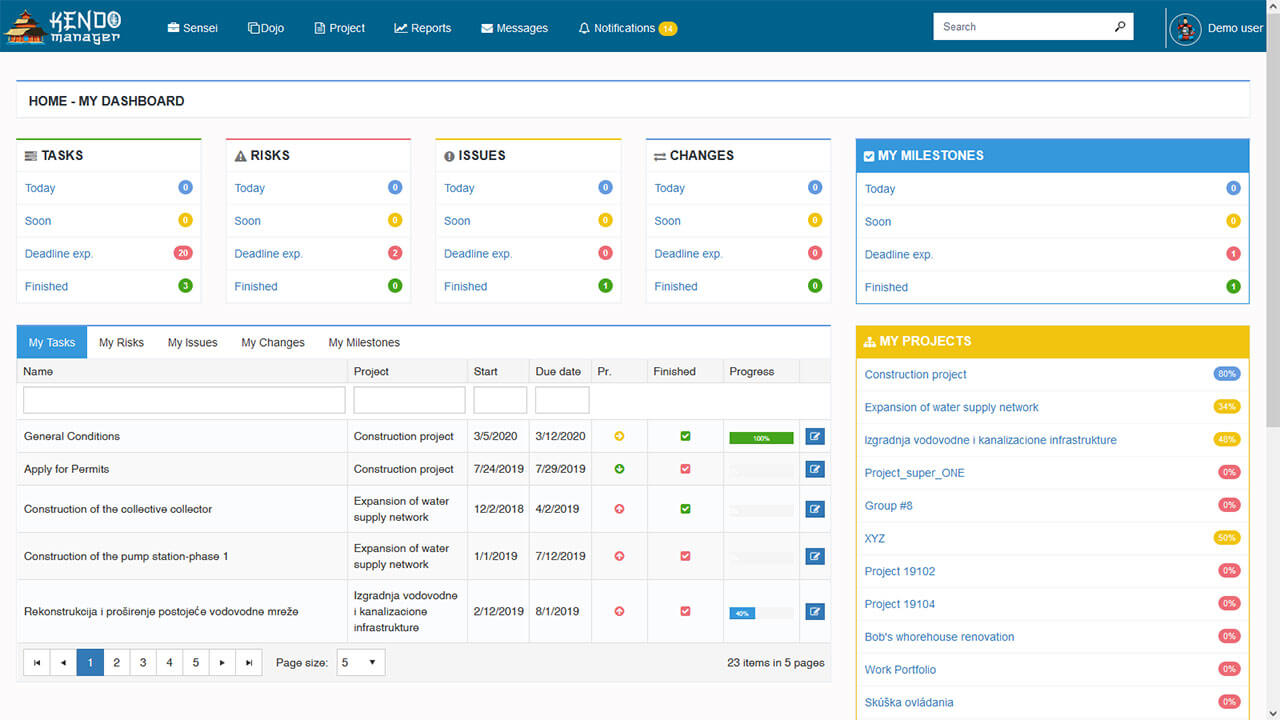Viewport: 1280px width, 720px height.
Task: Open Bob's whorehouse renovation project
Action: click(x=940, y=637)
